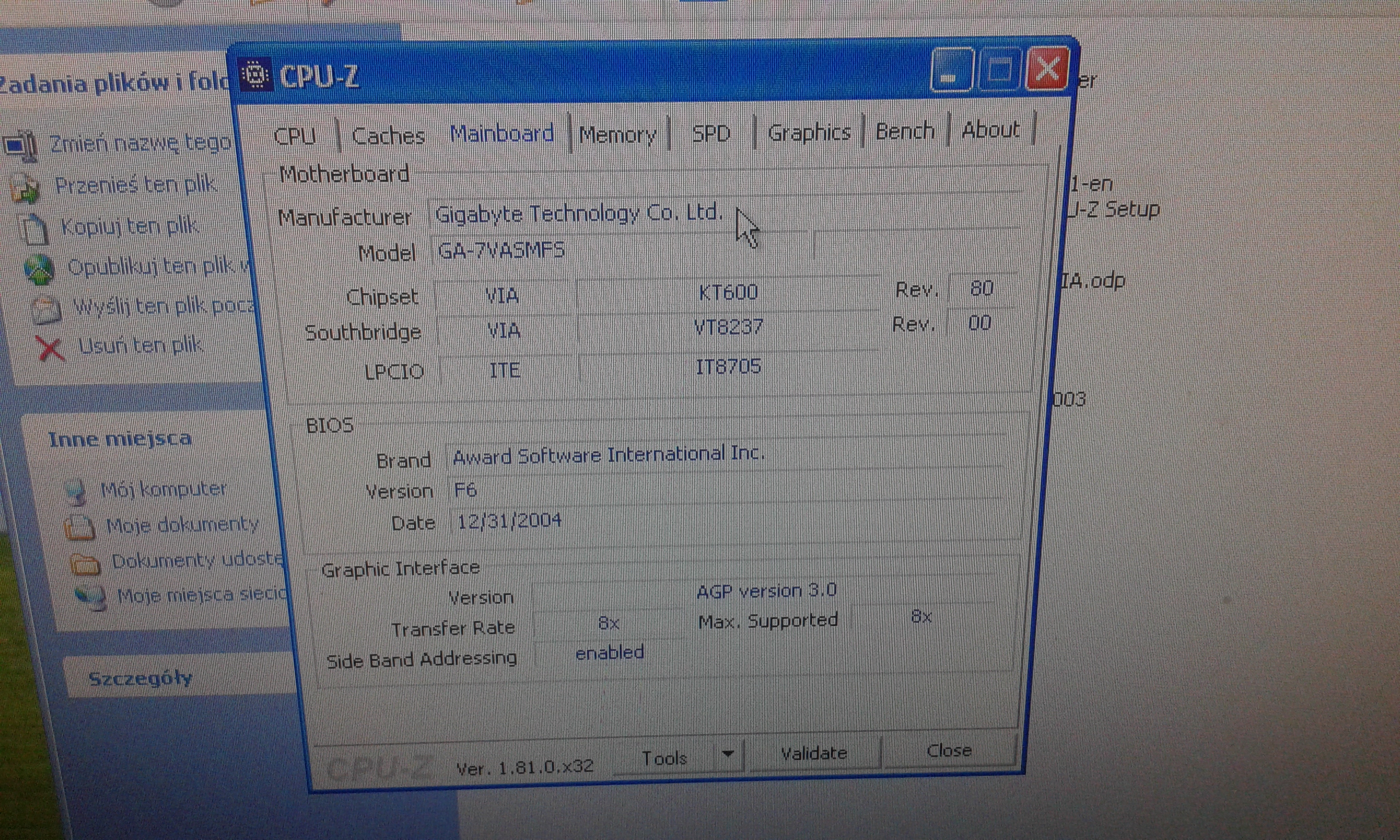Click the Close button at bottom of CPU-Z

(x=949, y=750)
